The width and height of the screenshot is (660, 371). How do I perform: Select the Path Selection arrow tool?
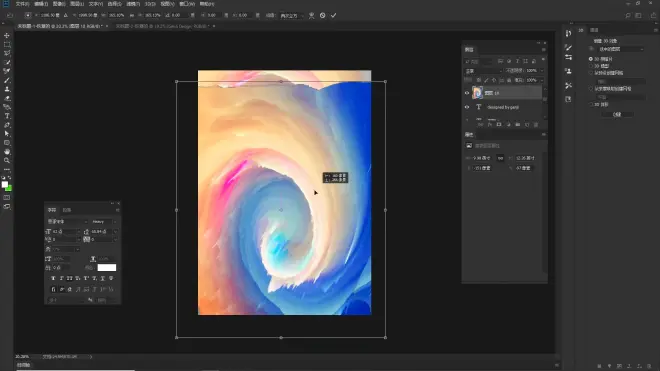click(x=7, y=134)
